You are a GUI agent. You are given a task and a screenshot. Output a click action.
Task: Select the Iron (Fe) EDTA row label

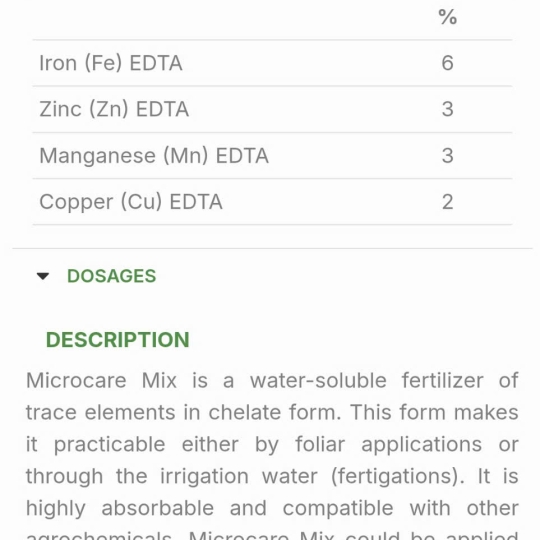[111, 63]
